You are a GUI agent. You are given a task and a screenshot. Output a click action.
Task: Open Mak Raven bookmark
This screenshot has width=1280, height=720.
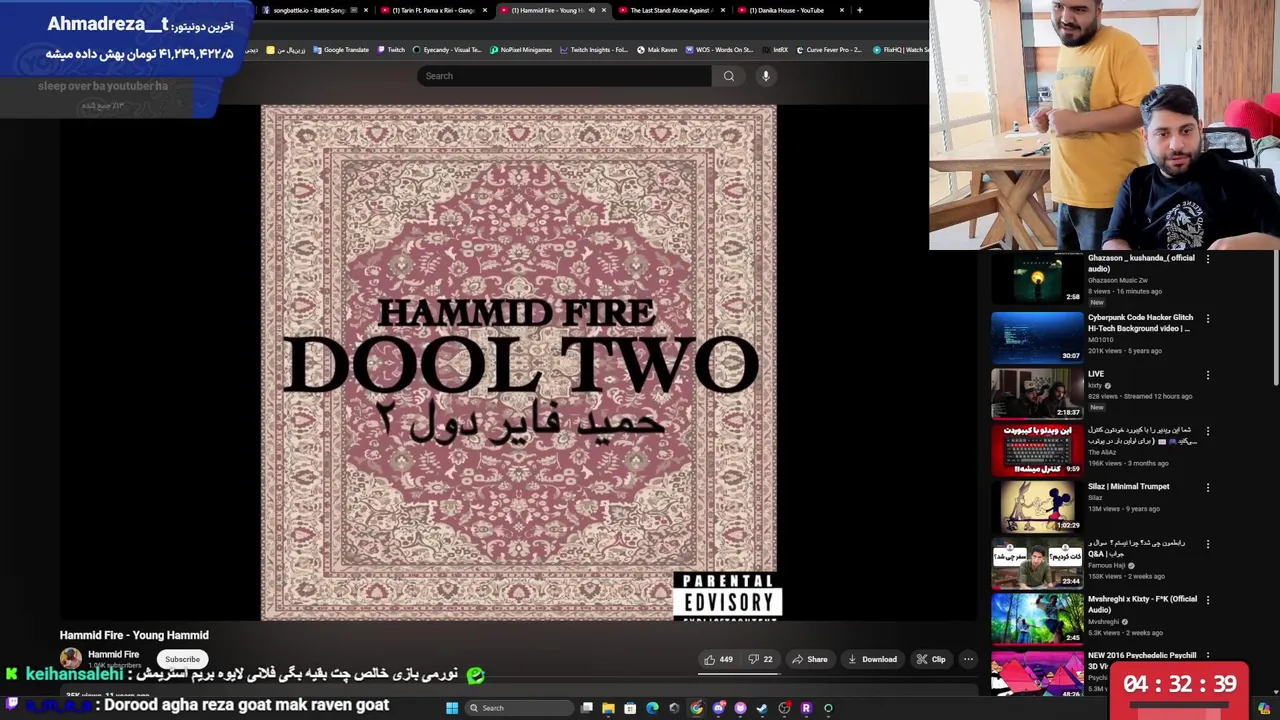click(657, 50)
